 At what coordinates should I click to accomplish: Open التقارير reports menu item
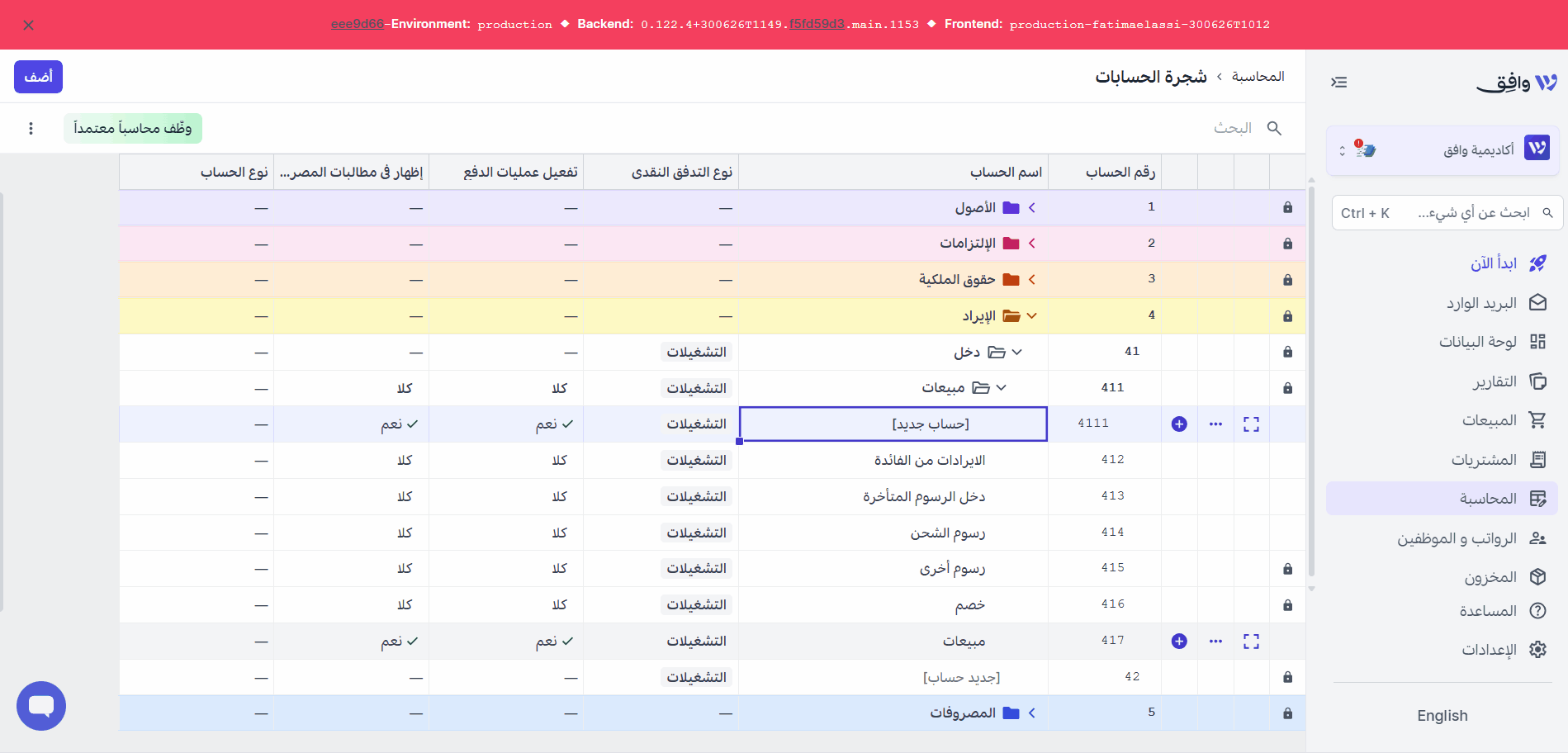click(1495, 381)
